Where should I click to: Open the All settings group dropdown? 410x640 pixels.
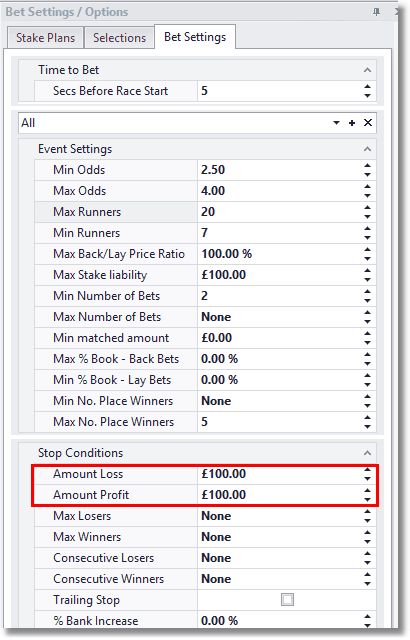click(x=336, y=123)
